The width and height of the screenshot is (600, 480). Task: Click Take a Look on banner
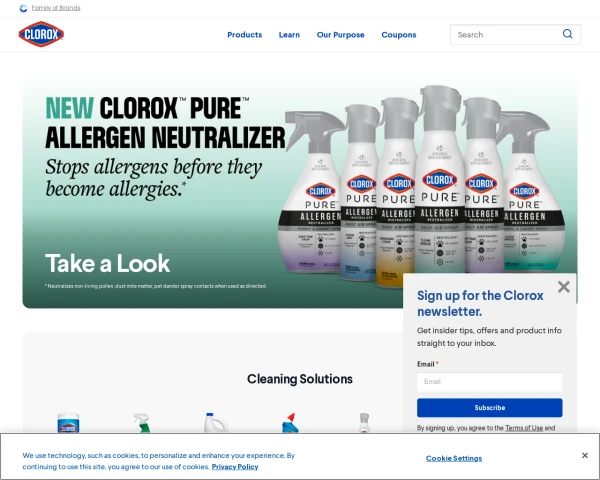[108, 263]
